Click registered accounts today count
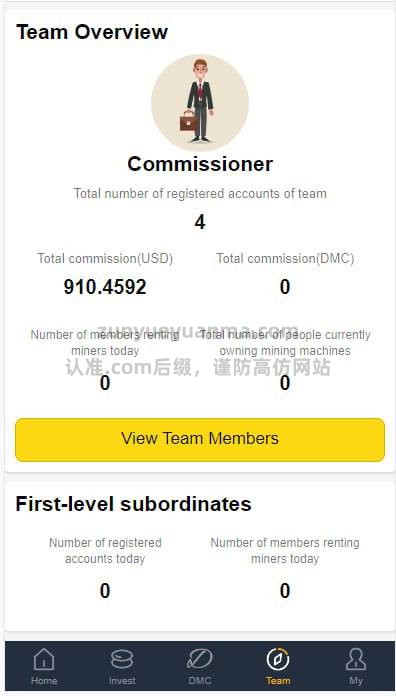This screenshot has width=396, height=696. pos(105,591)
